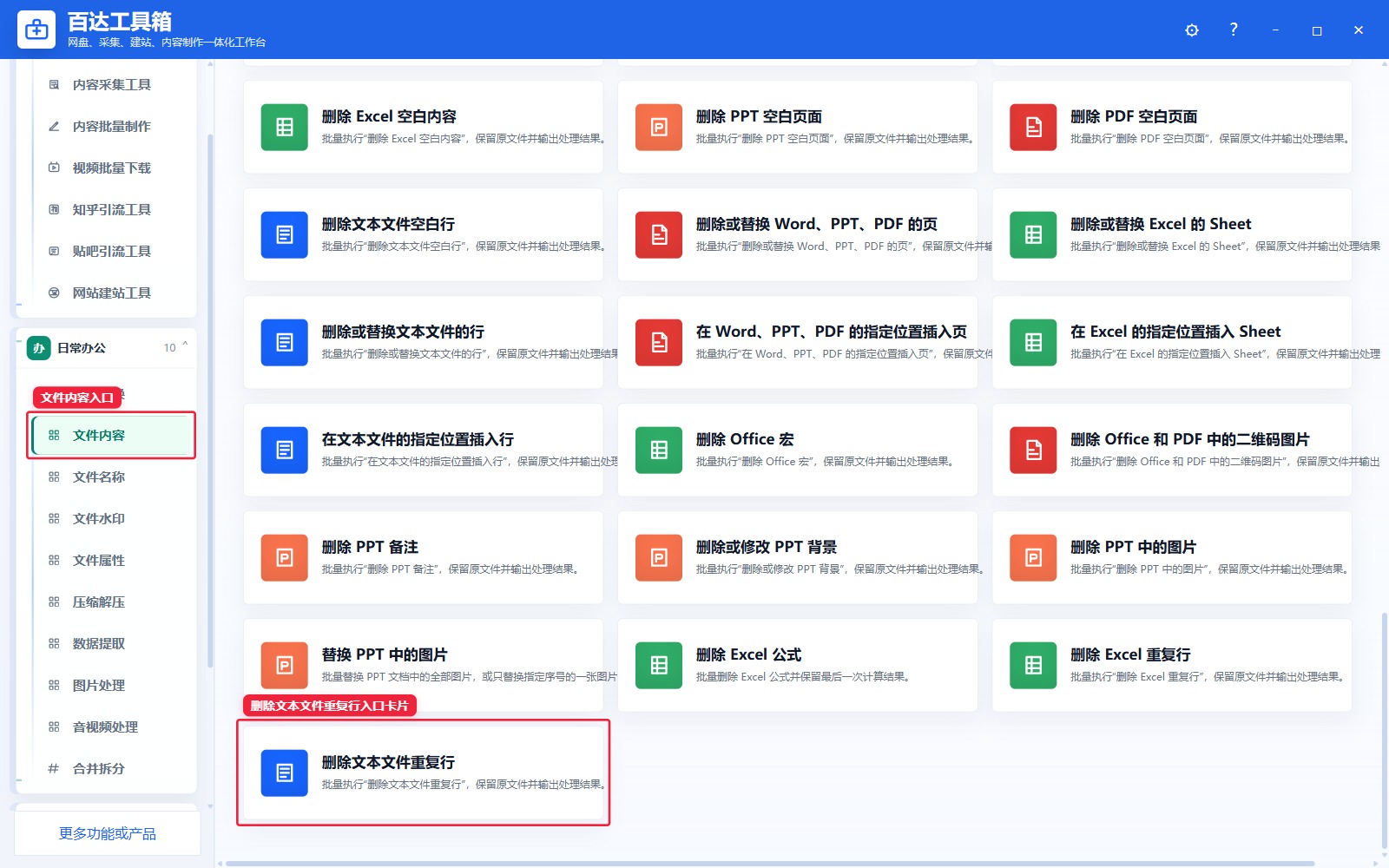
Task: Select the 文件内容 sidebar item
Action: [x=111, y=436]
